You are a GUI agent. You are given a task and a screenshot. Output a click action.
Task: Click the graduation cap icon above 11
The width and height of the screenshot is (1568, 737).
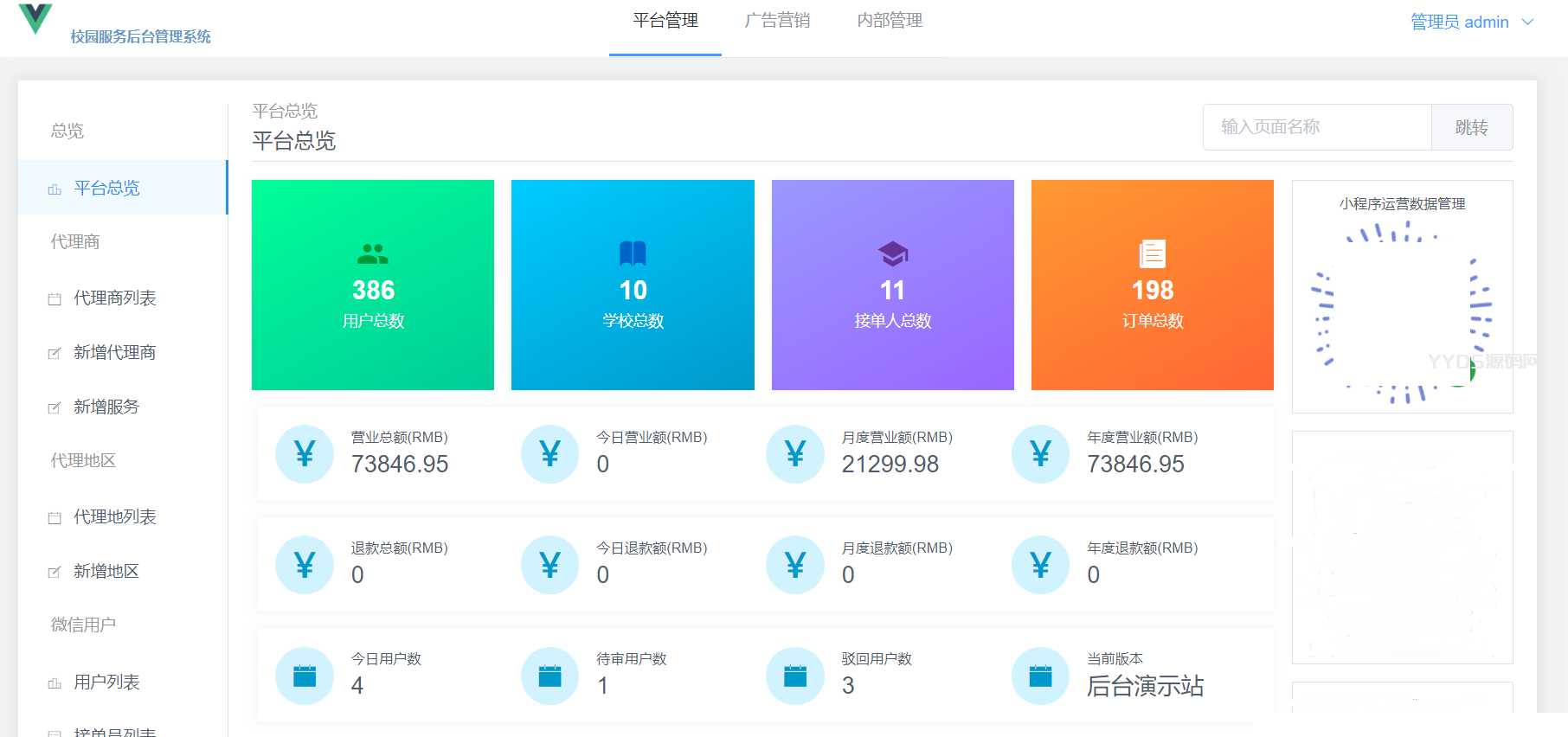pos(892,253)
